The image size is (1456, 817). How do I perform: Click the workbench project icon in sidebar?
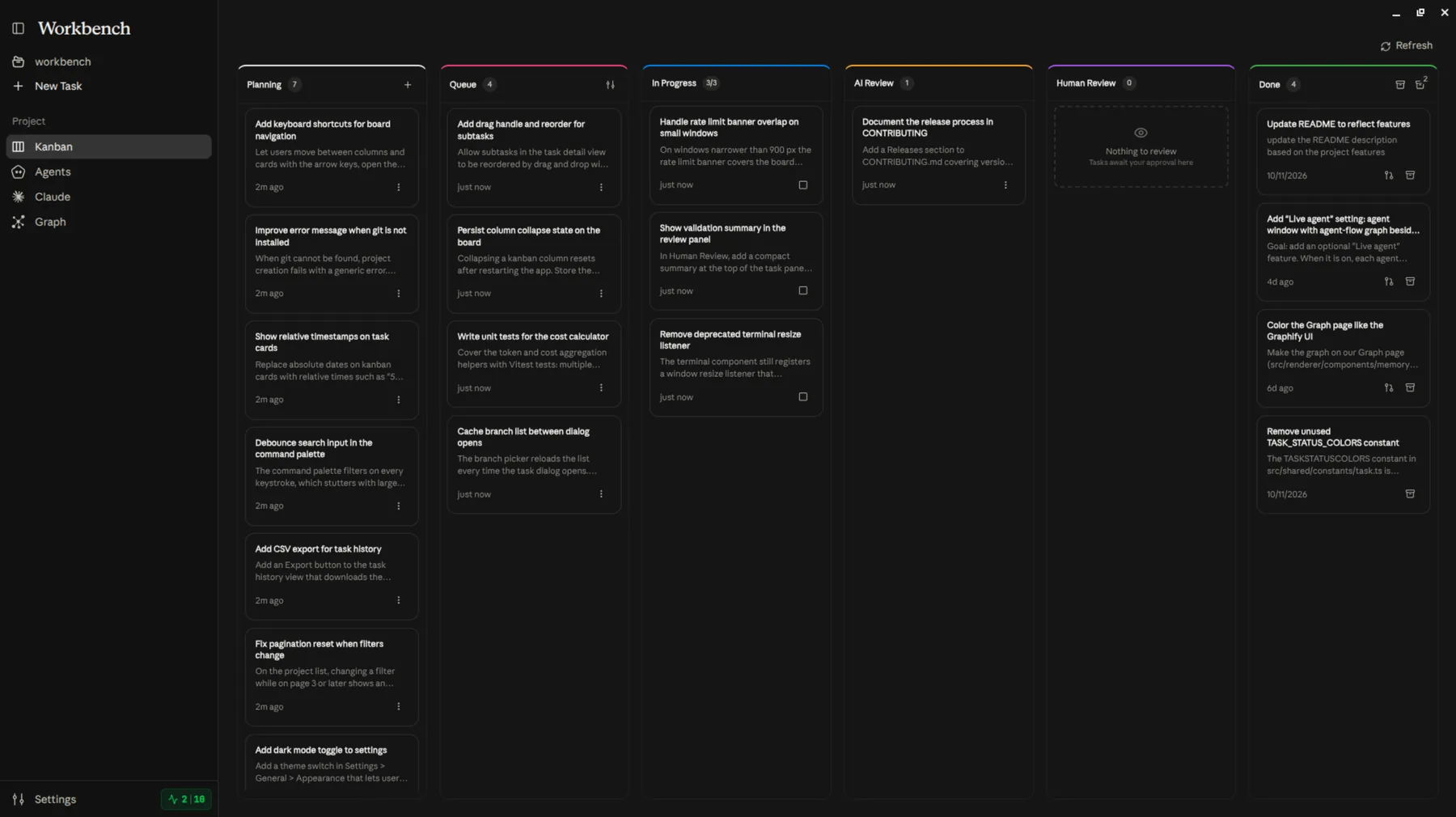[x=18, y=62]
